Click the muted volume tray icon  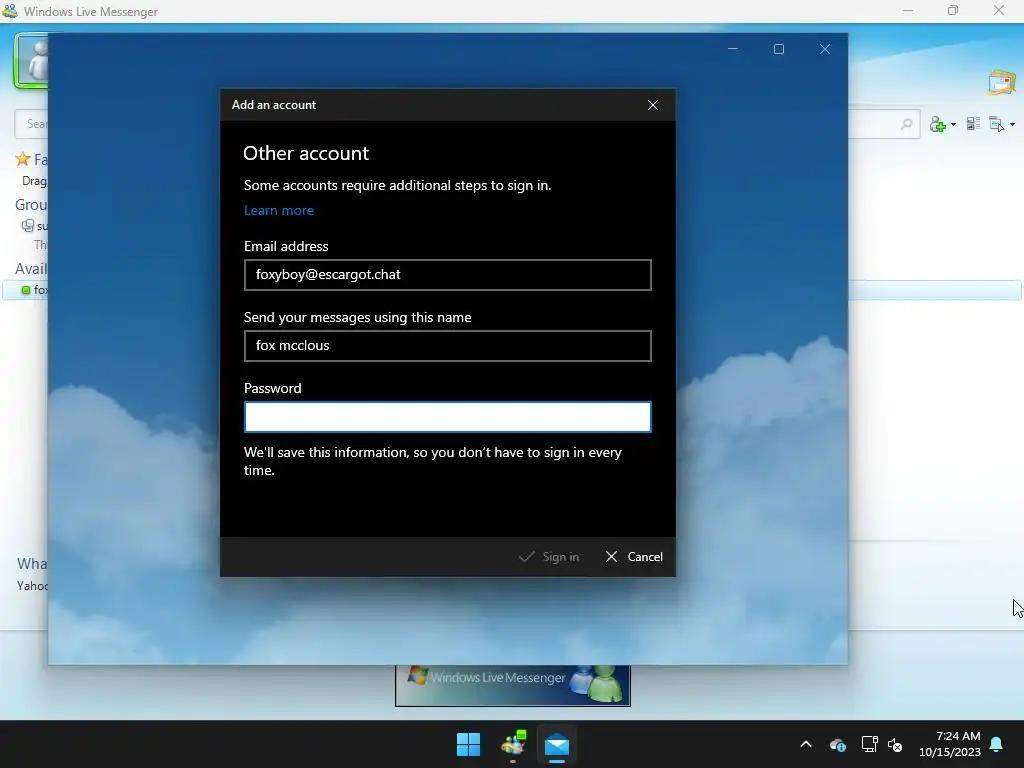tap(895, 744)
